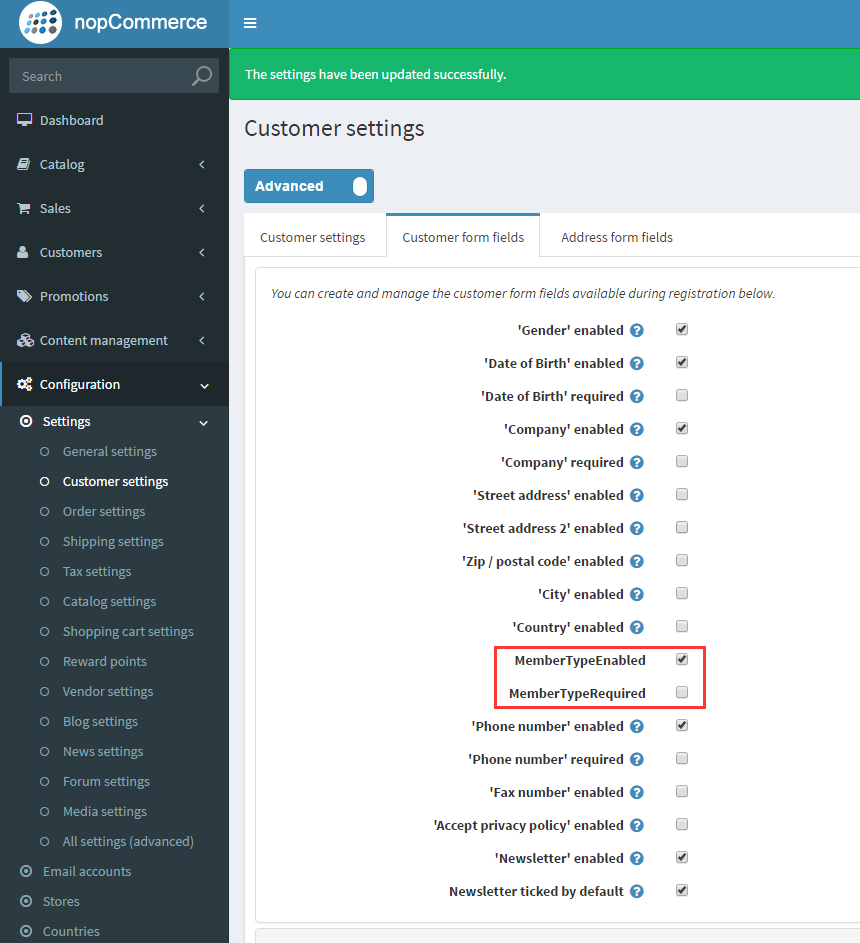Screen dimensions: 860x943
Task: Open Reward points settings
Action: point(105,662)
